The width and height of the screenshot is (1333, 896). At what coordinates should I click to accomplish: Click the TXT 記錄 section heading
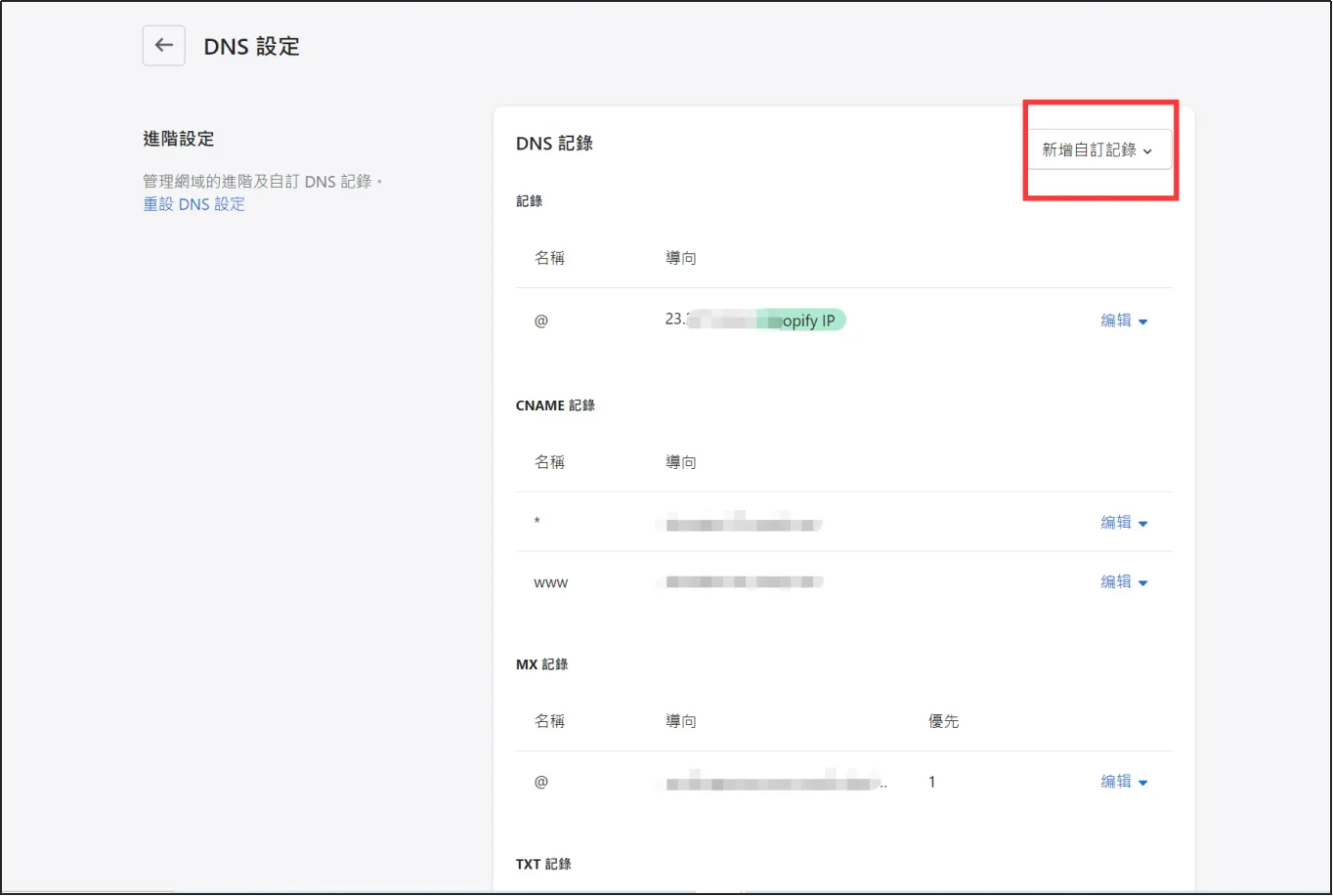pyautogui.click(x=543, y=865)
